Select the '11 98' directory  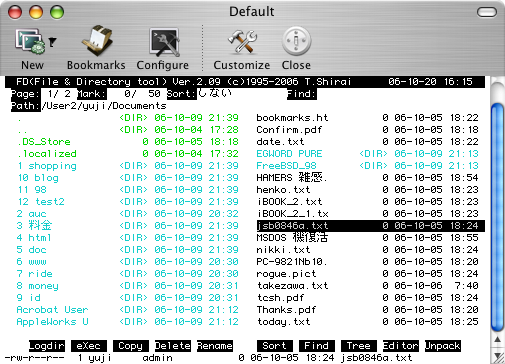128,190
